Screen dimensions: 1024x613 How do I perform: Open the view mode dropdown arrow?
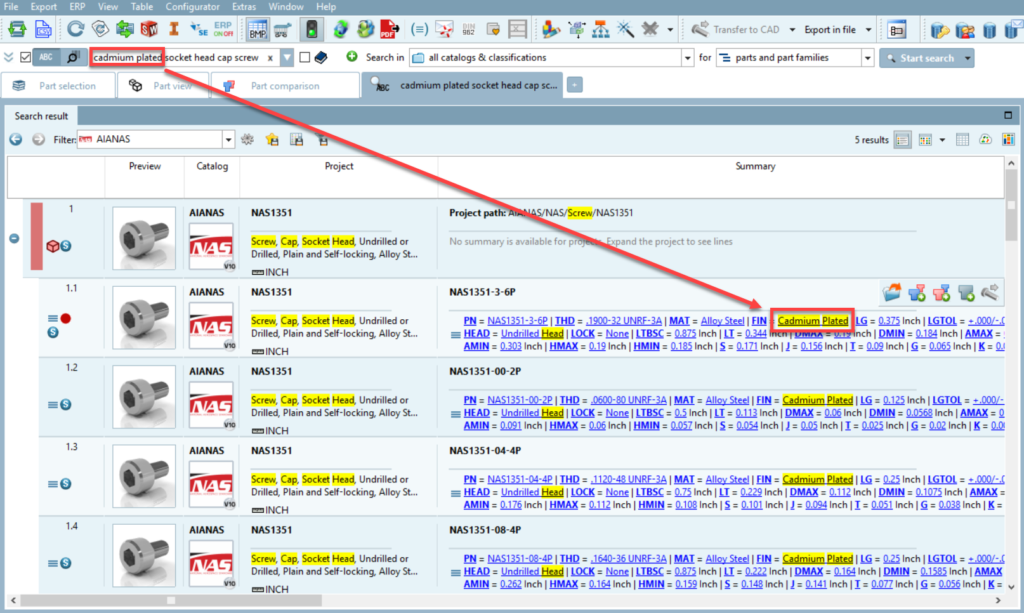tap(942, 140)
